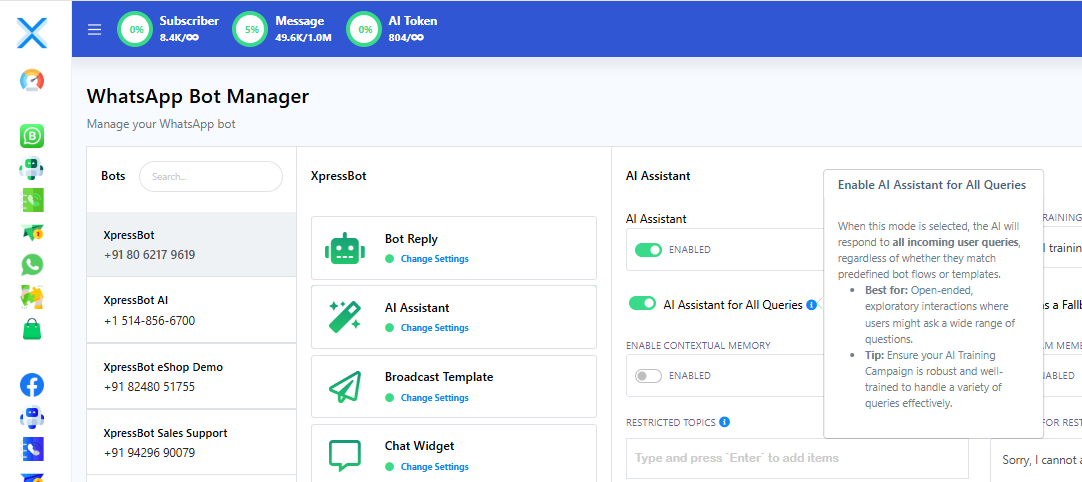Disable the AI Assistant enabled toggle
Image resolution: width=1082 pixels, height=482 pixels.
coord(648,250)
